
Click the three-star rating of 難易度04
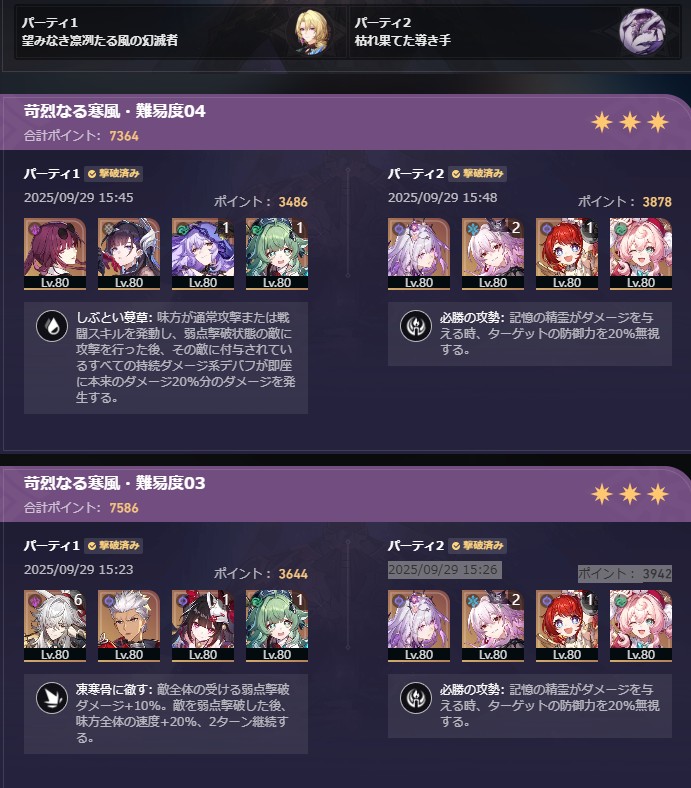(x=630, y=122)
